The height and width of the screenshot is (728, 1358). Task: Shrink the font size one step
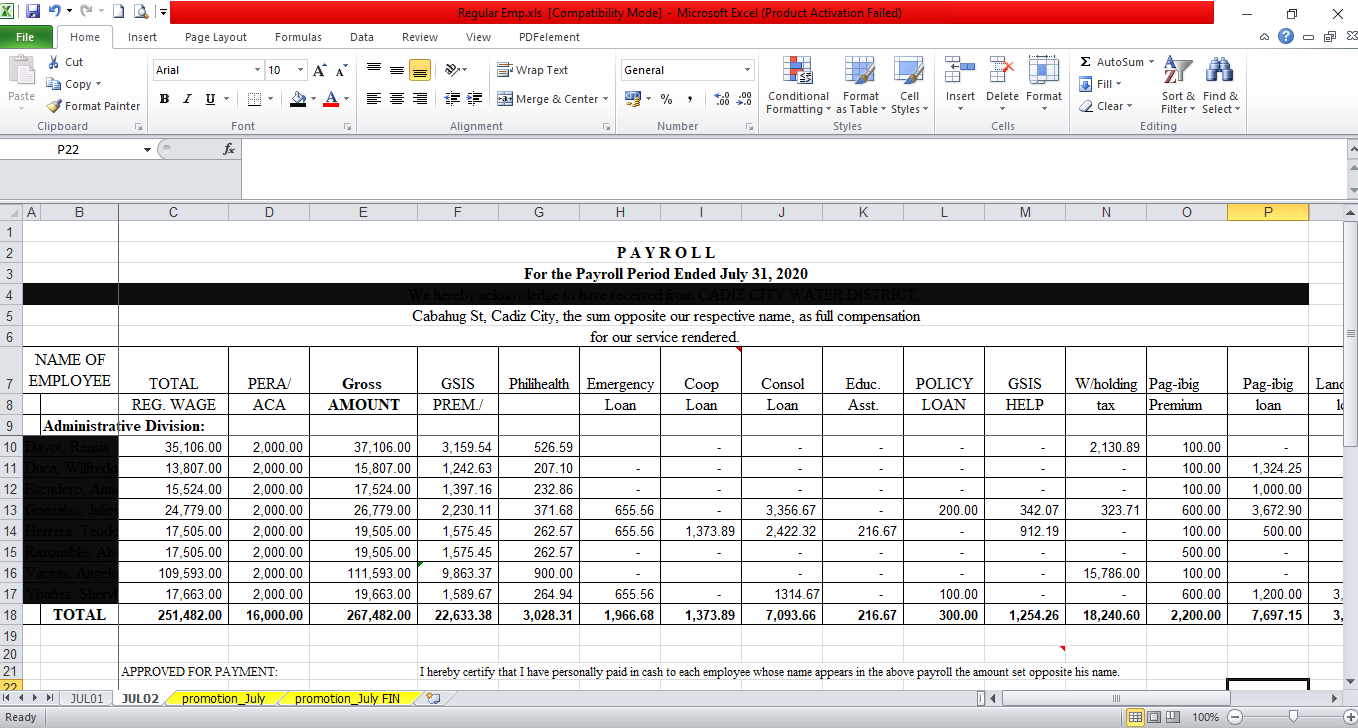tap(341, 70)
